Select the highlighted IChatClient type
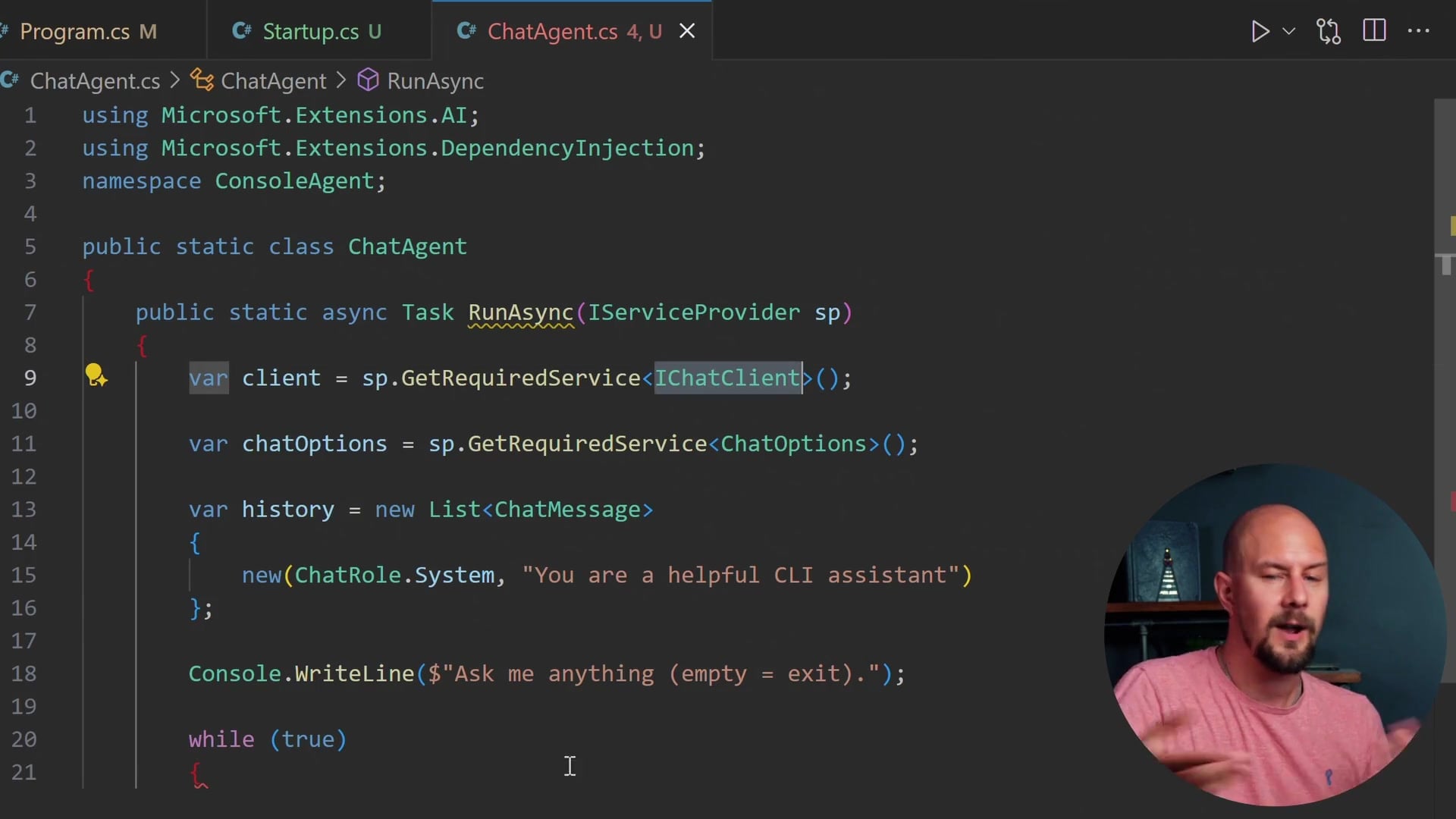Image resolution: width=1456 pixels, height=819 pixels. point(726,378)
